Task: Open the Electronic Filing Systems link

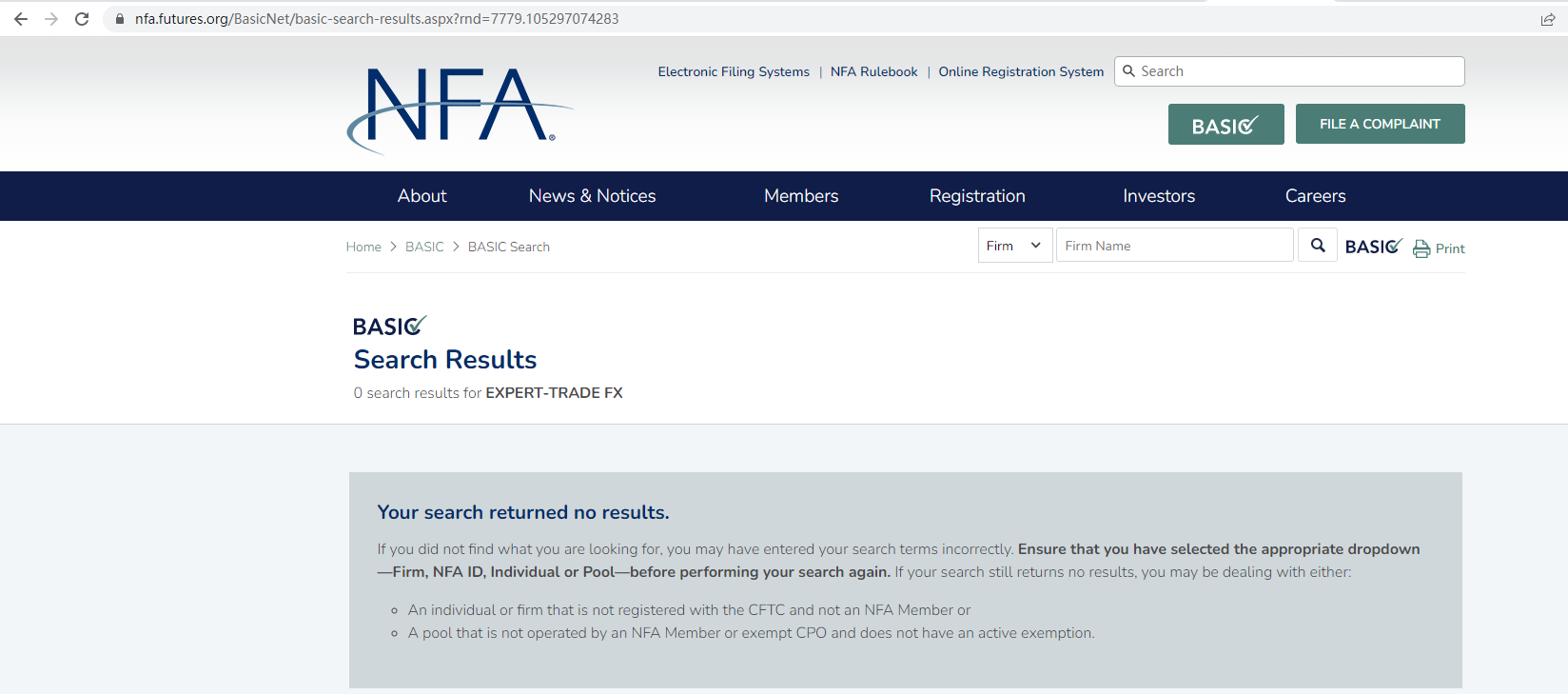Action: tap(734, 71)
